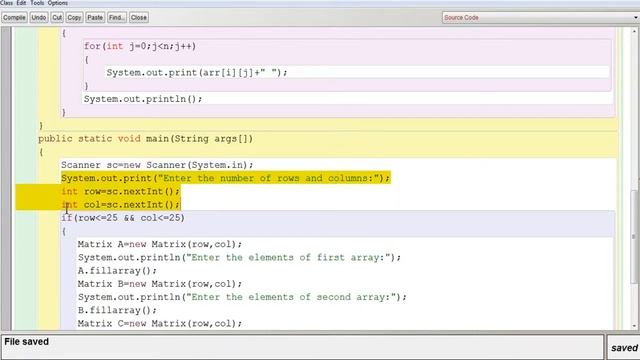Click the 'File saved' status message
This screenshot has width=640, height=360.
(x=27, y=342)
